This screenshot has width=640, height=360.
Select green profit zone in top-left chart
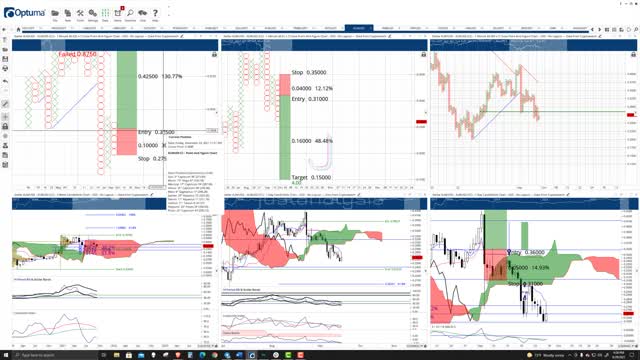point(127,90)
